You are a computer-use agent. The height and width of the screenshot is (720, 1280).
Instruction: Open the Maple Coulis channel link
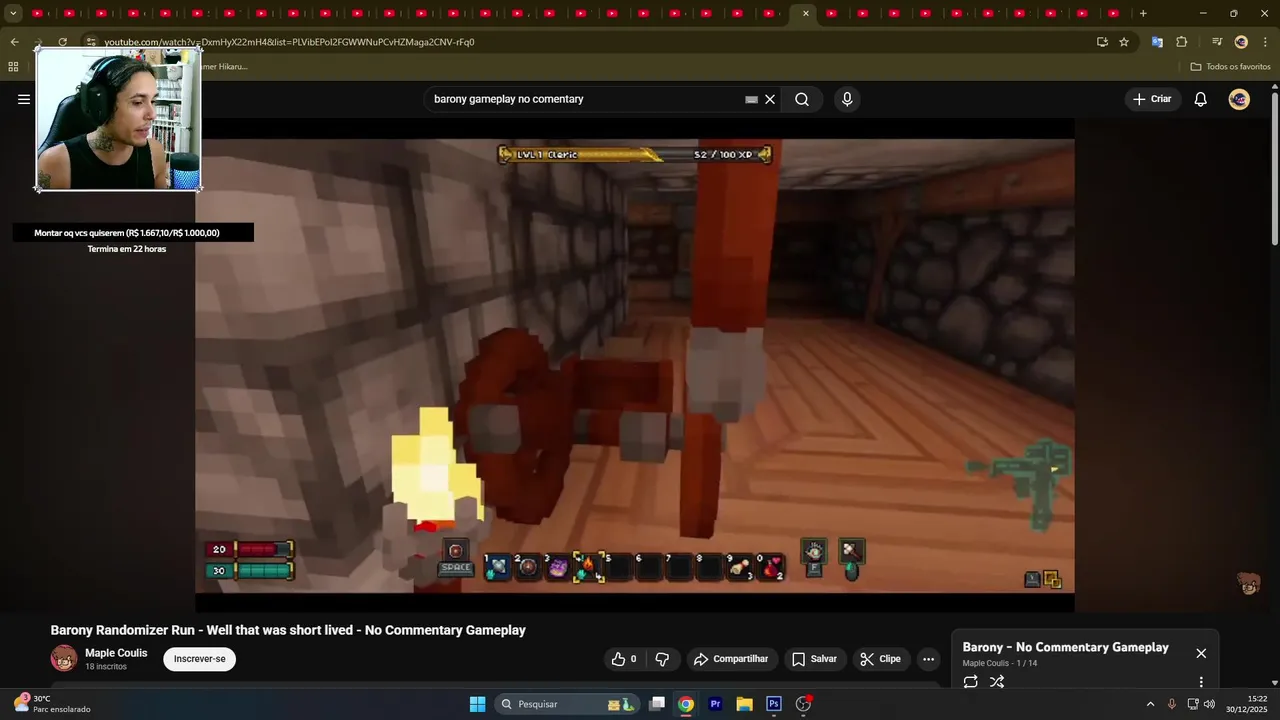116,653
